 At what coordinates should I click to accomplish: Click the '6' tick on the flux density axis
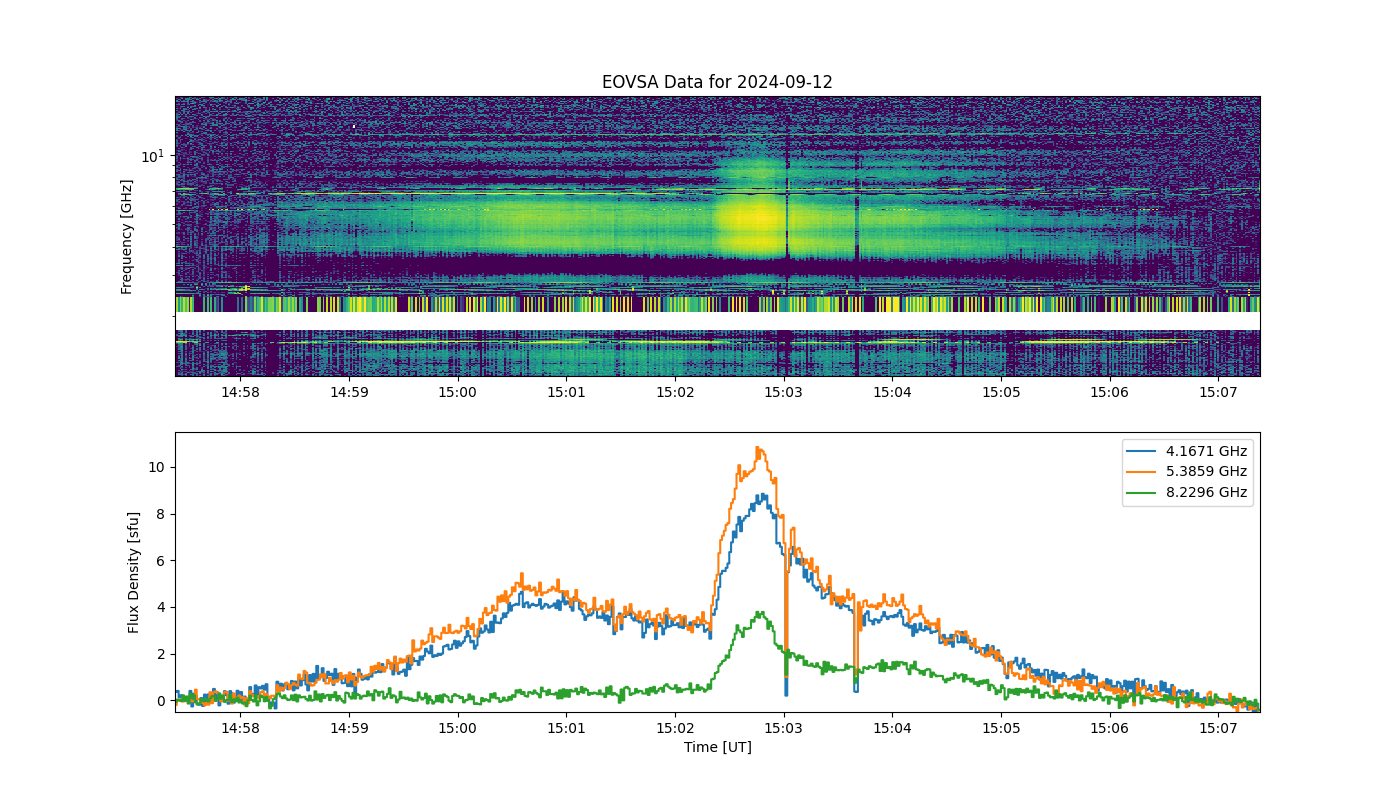(x=162, y=561)
